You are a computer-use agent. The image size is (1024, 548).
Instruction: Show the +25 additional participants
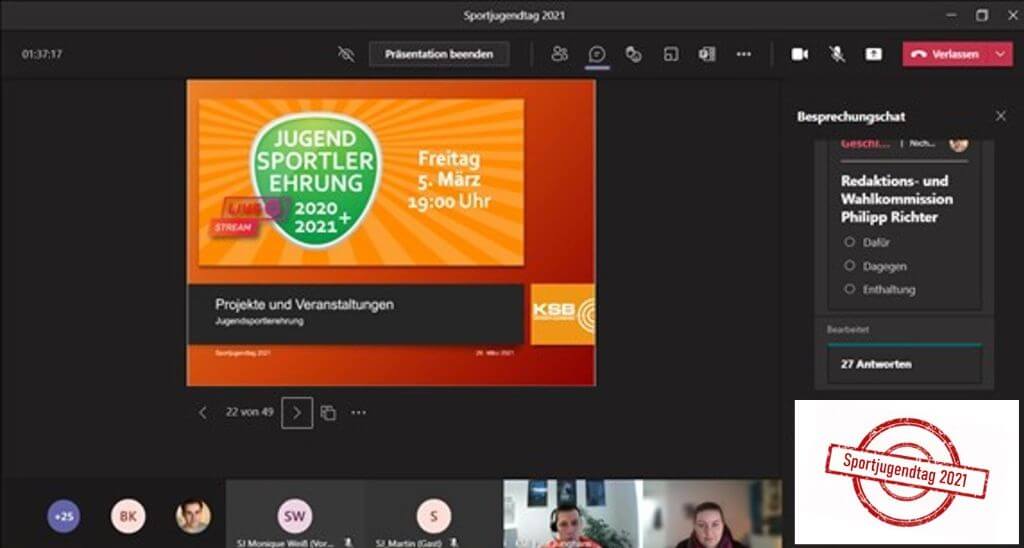tap(64, 516)
